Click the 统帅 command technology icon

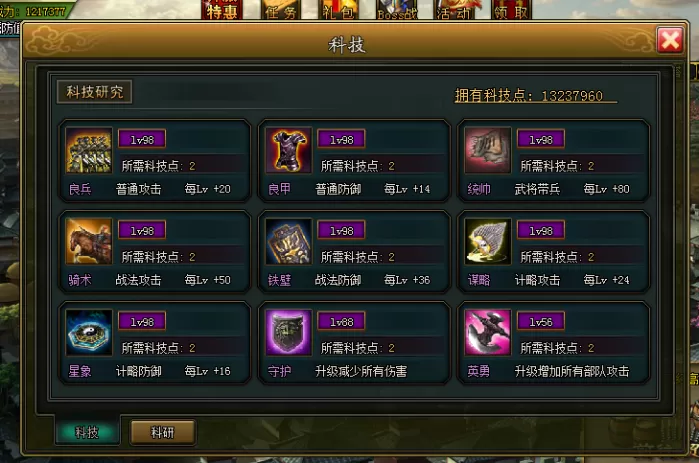[x=488, y=150]
